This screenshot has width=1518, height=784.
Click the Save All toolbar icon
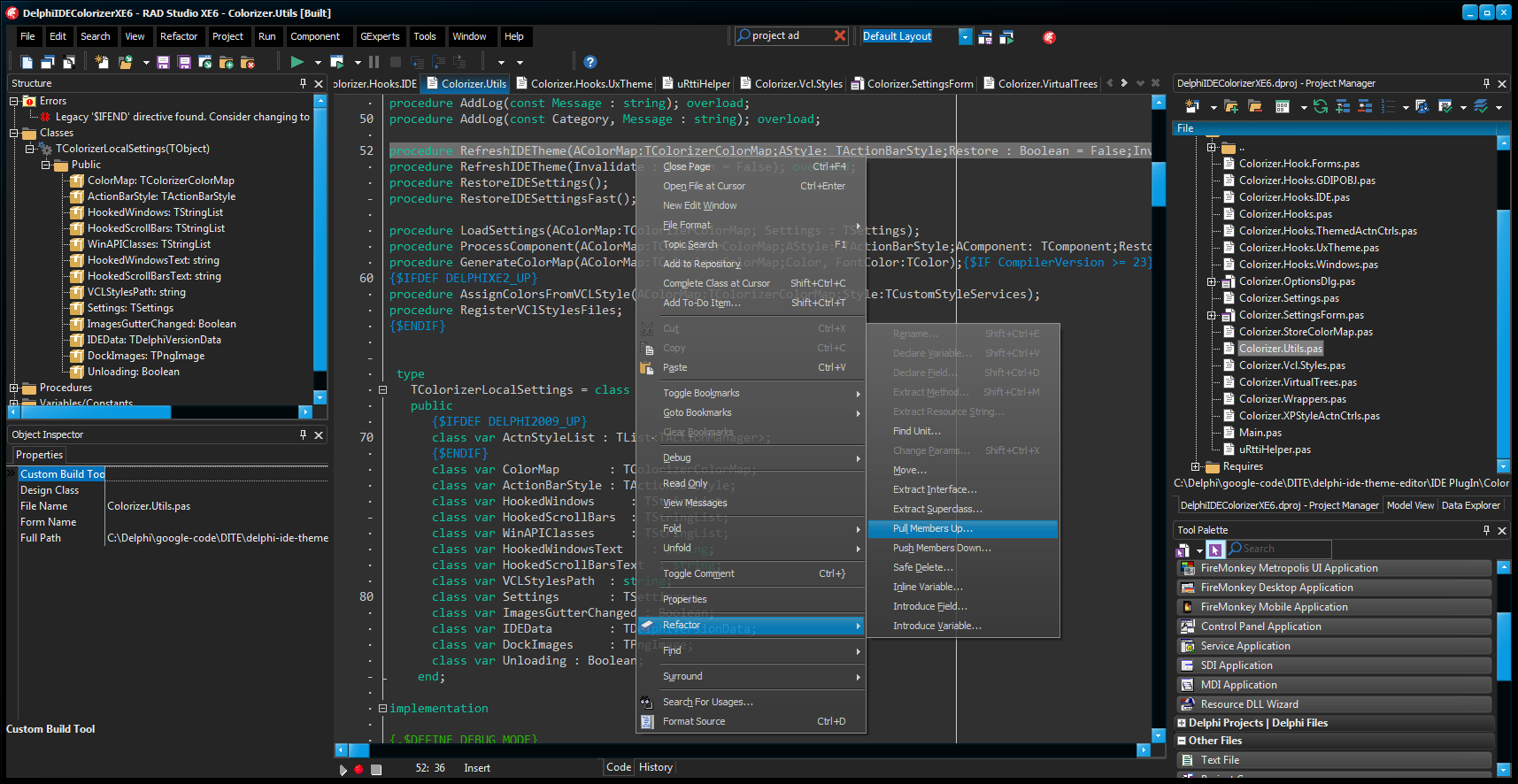tap(184, 62)
